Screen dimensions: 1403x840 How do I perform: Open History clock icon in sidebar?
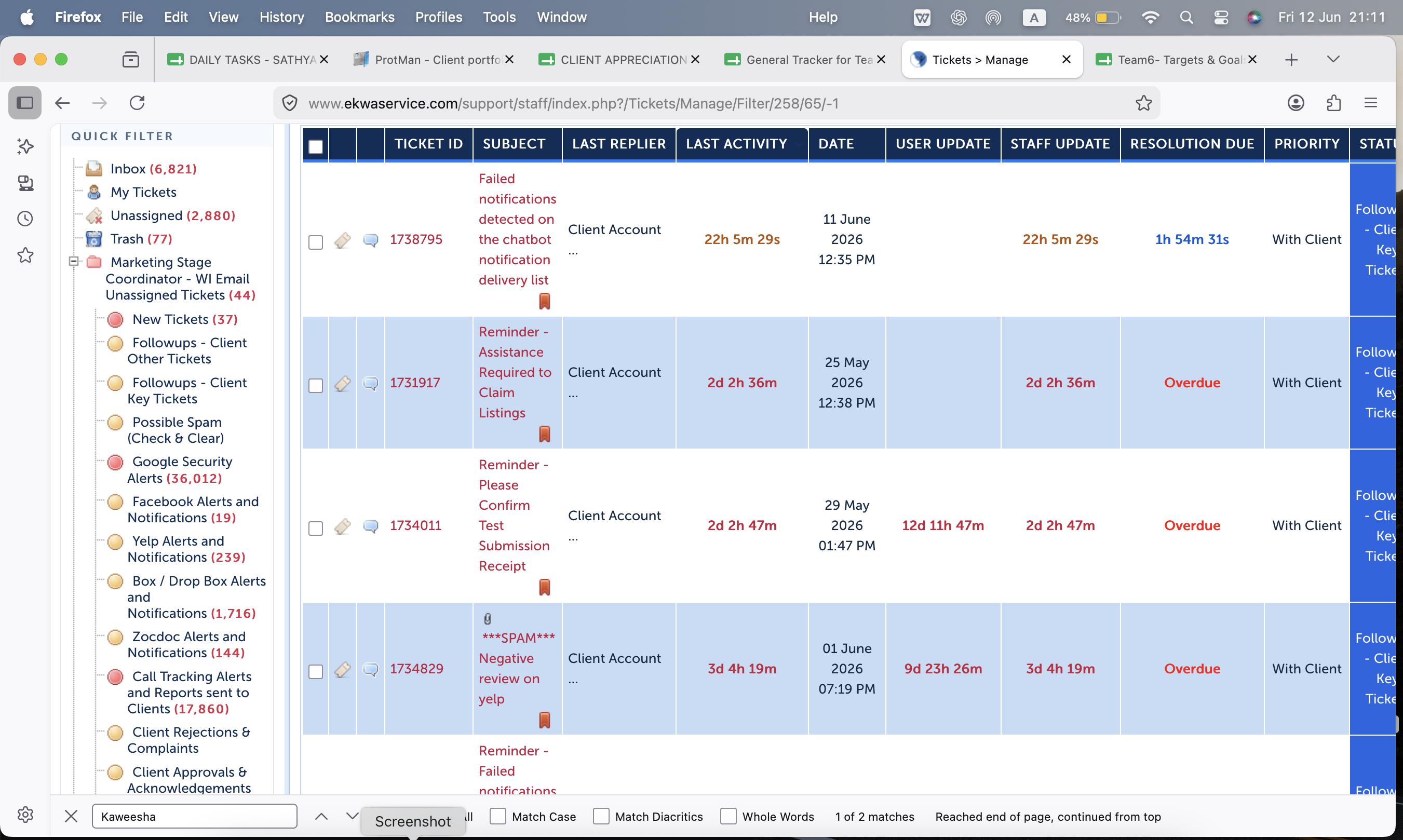point(25,219)
